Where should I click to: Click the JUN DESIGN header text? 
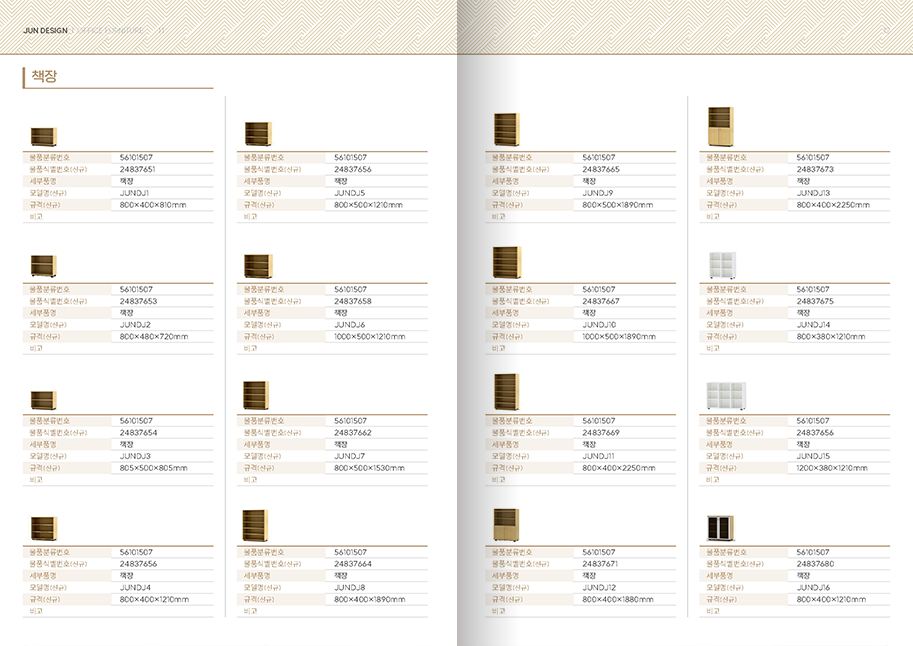coord(45,30)
